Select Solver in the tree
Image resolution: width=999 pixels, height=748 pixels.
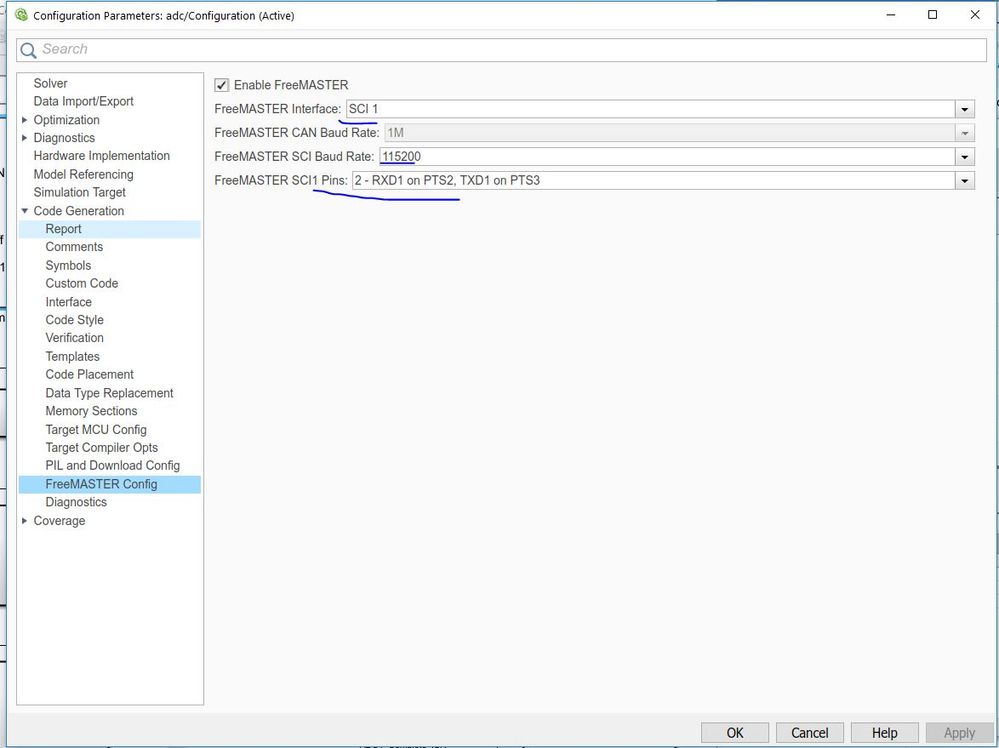tap(50, 83)
